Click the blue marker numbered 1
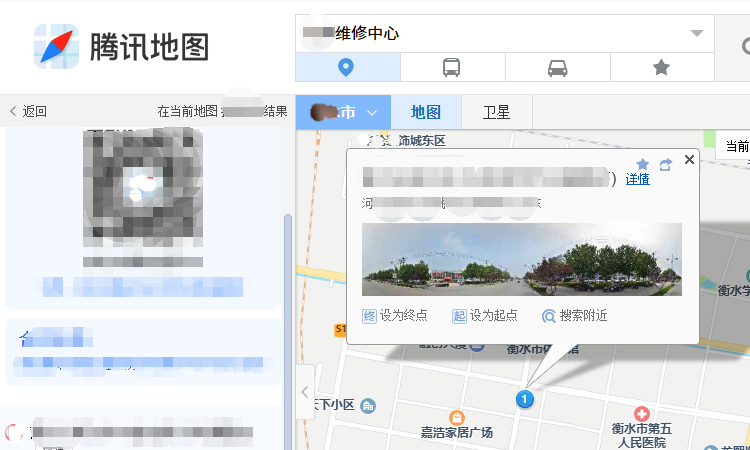 click(525, 399)
